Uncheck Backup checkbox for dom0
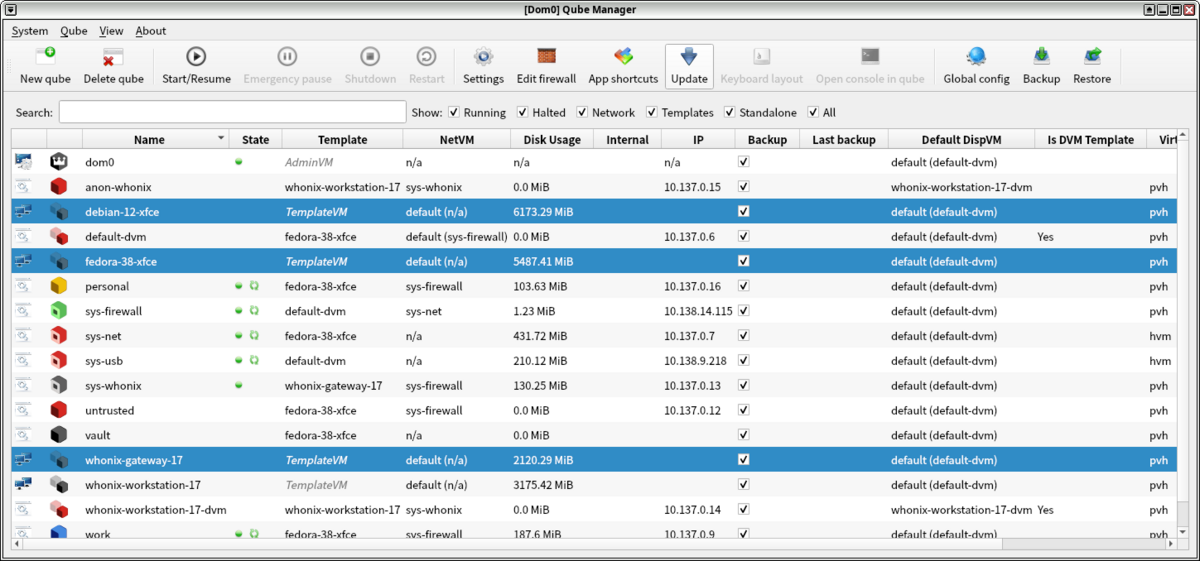Viewport: 1200px width, 561px height. click(x=743, y=161)
